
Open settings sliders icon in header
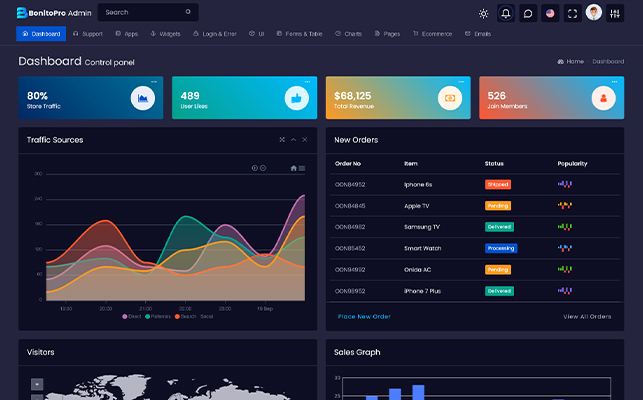point(615,14)
